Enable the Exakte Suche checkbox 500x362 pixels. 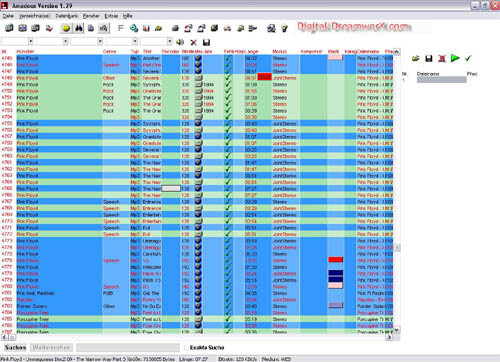click(186, 348)
